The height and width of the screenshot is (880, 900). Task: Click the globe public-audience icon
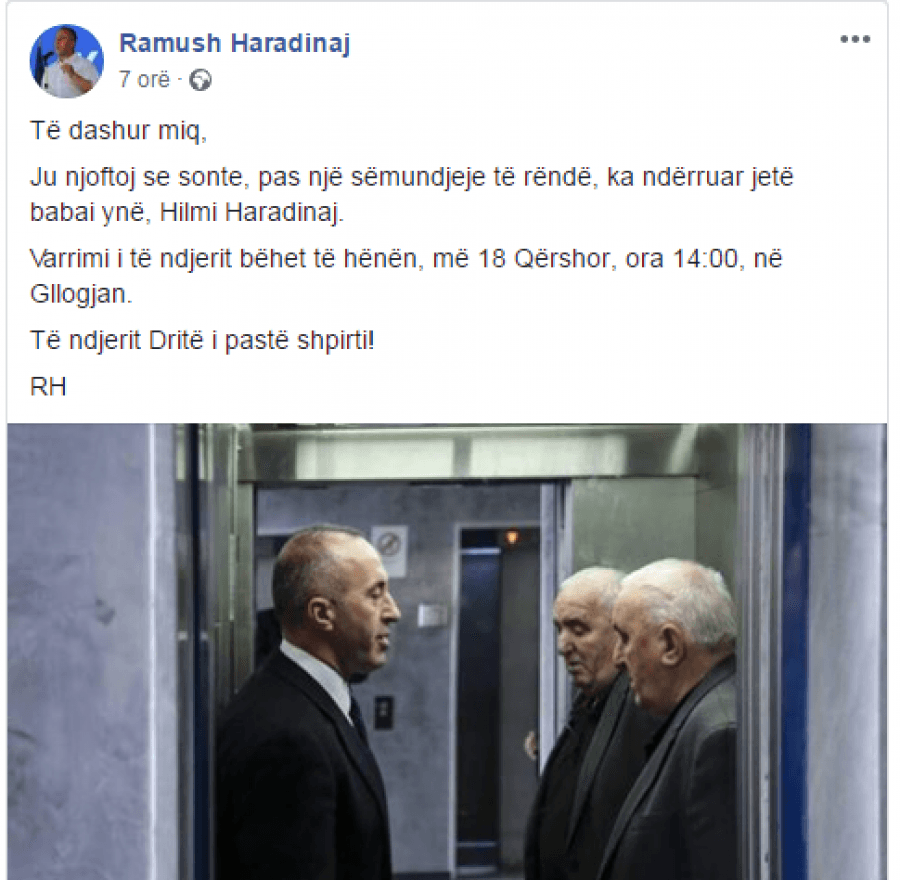pos(200,80)
